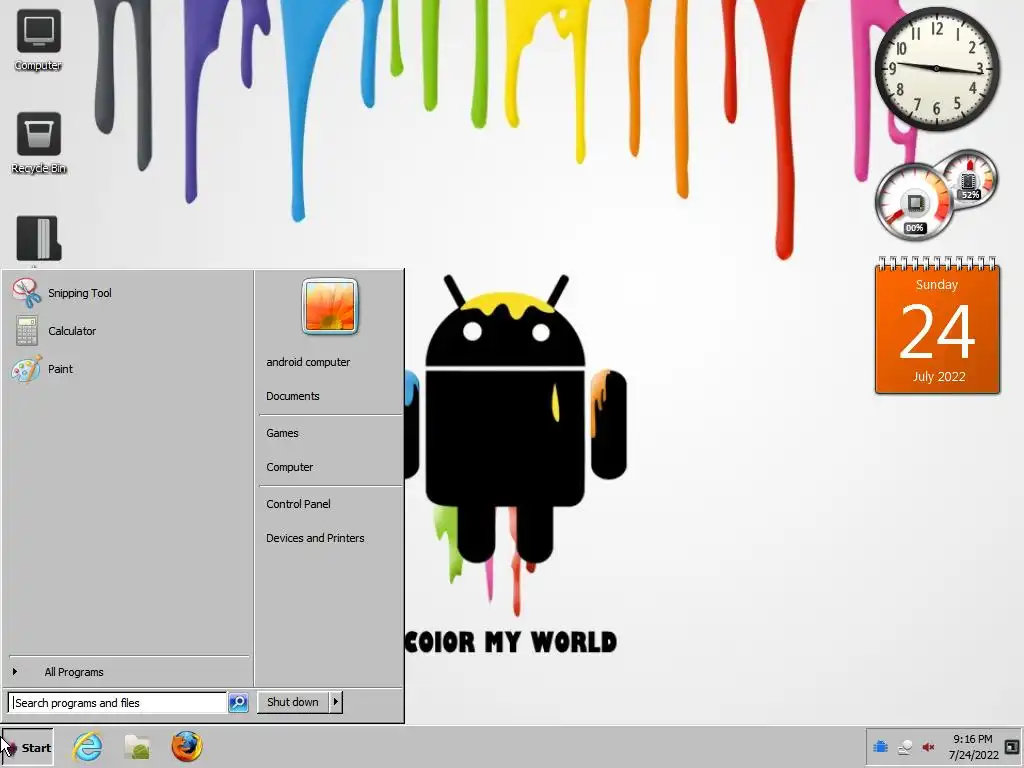1024x768 pixels.
Task: Open the file explorer folder taskbar icon
Action: coord(137,747)
